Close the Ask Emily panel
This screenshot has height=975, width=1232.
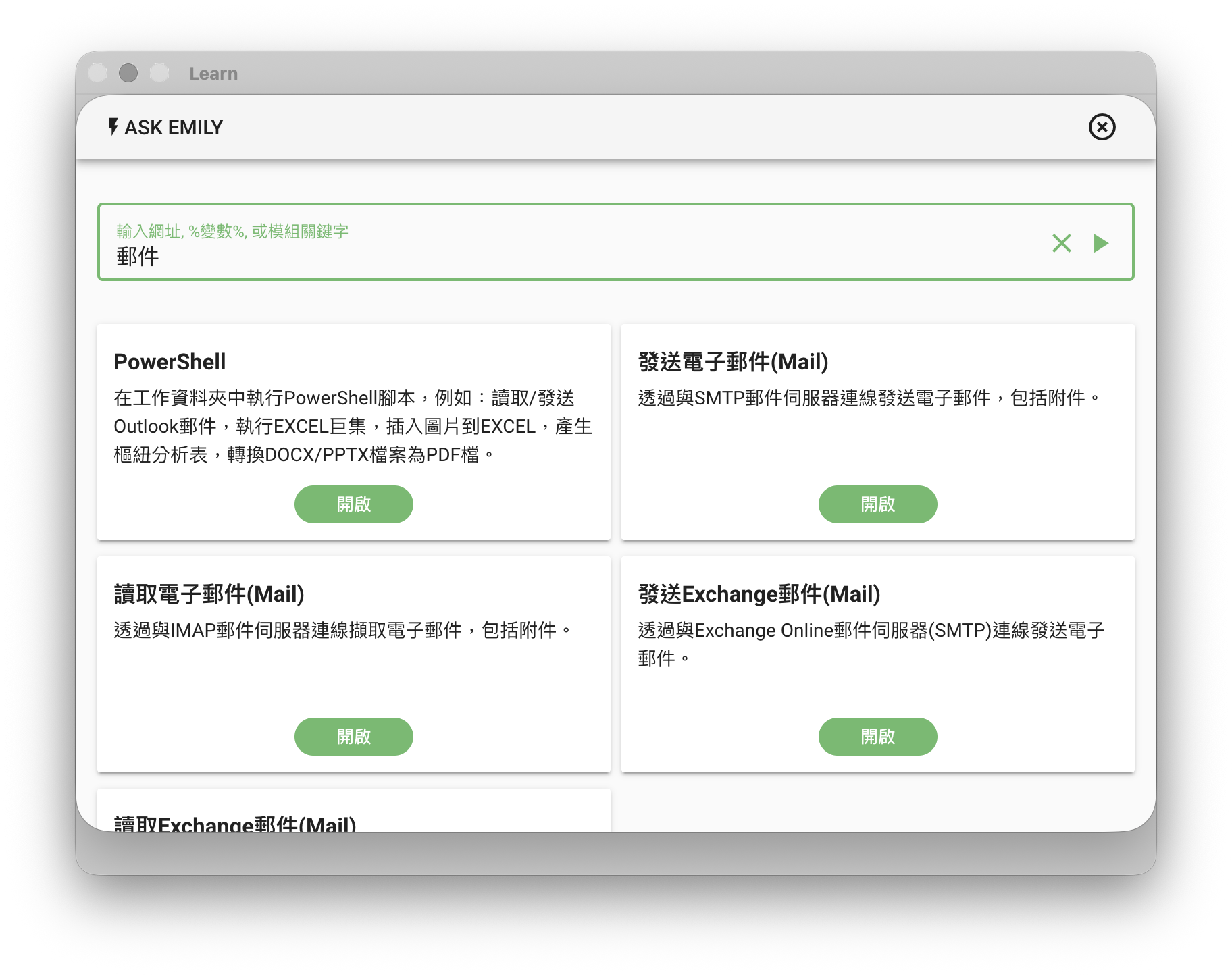[x=1102, y=127]
